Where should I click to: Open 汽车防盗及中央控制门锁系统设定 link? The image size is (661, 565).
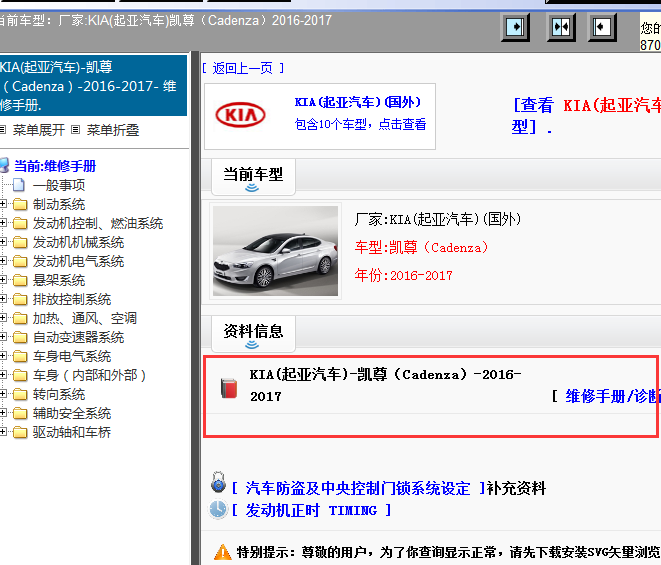tap(357, 488)
